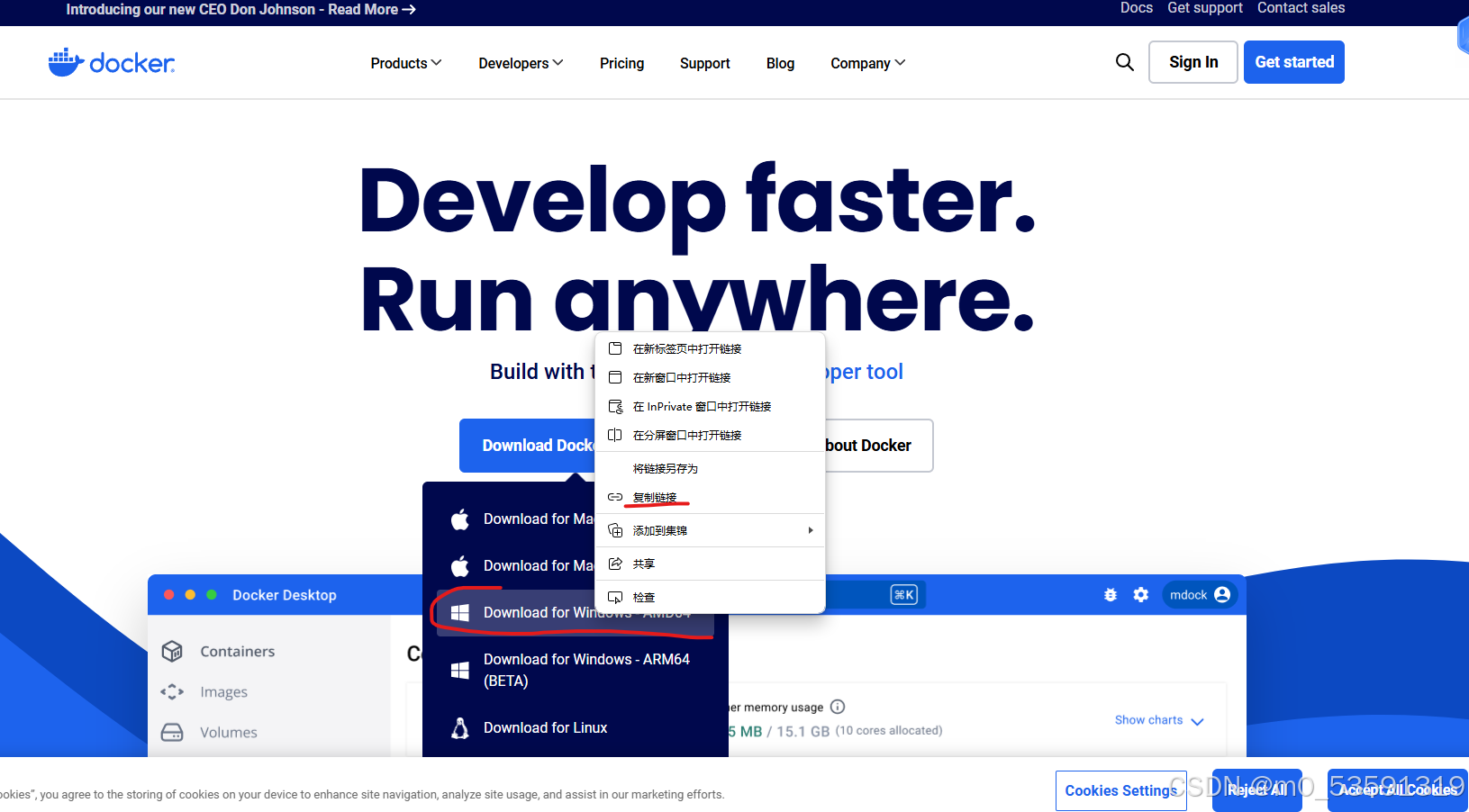1469x812 pixels.
Task: Open the add to collections submenu arrow
Action: pos(811,530)
